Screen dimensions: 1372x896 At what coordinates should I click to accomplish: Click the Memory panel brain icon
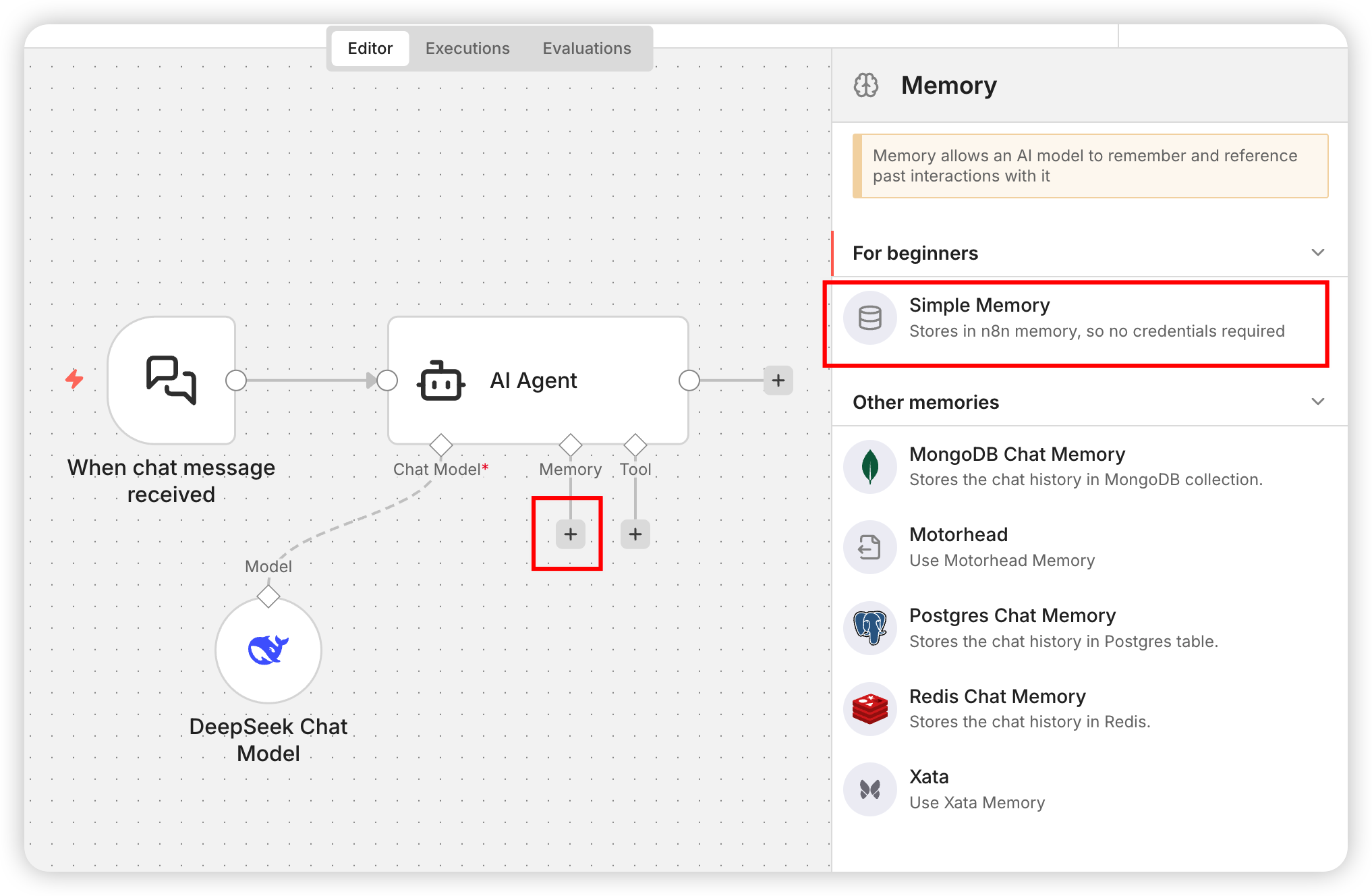pyautogui.click(x=866, y=86)
